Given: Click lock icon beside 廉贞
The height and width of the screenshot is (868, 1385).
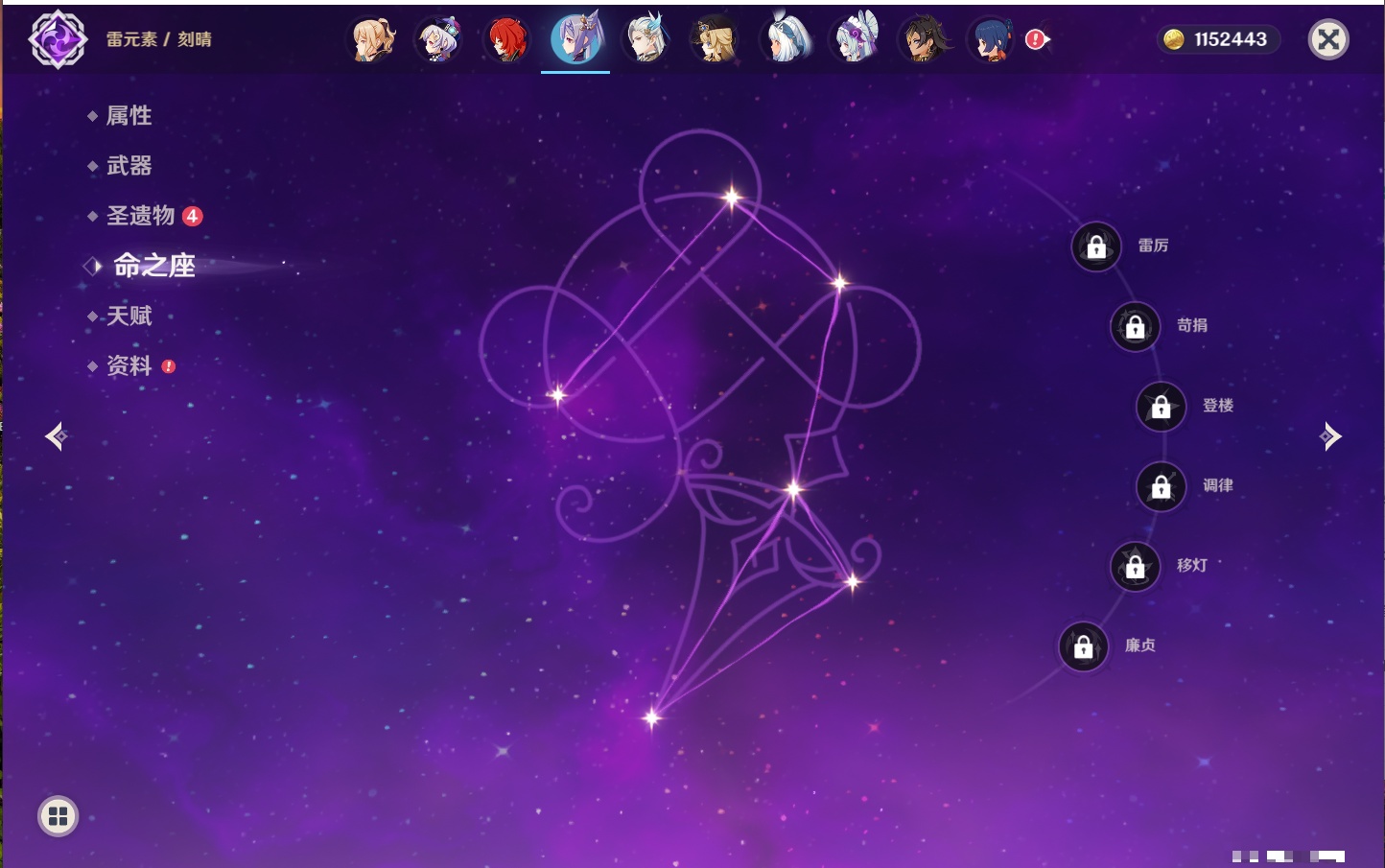Looking at the screenshot, I should 1084,646.
